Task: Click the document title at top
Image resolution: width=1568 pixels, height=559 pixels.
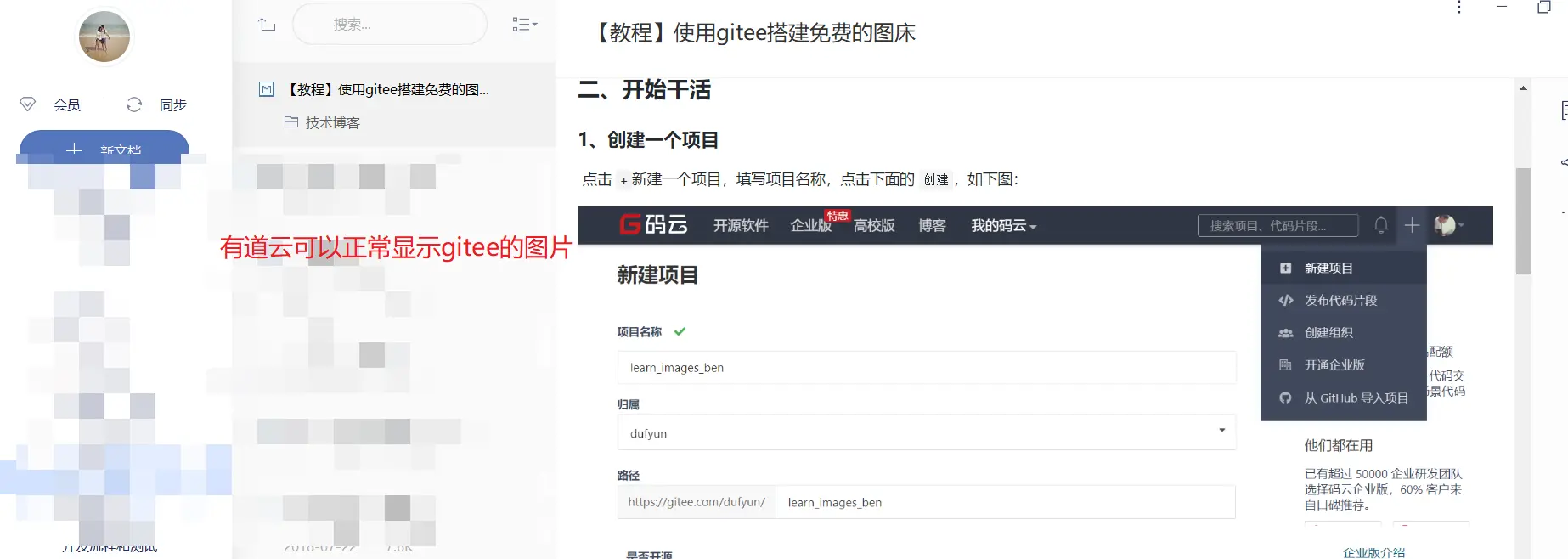Action: click(x=752, y=33)
